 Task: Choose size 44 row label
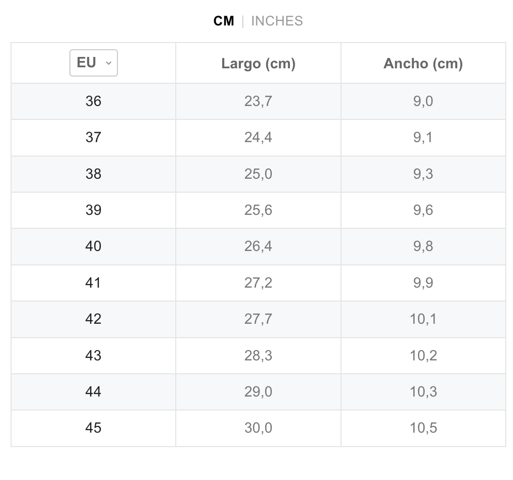pos(93,392)
